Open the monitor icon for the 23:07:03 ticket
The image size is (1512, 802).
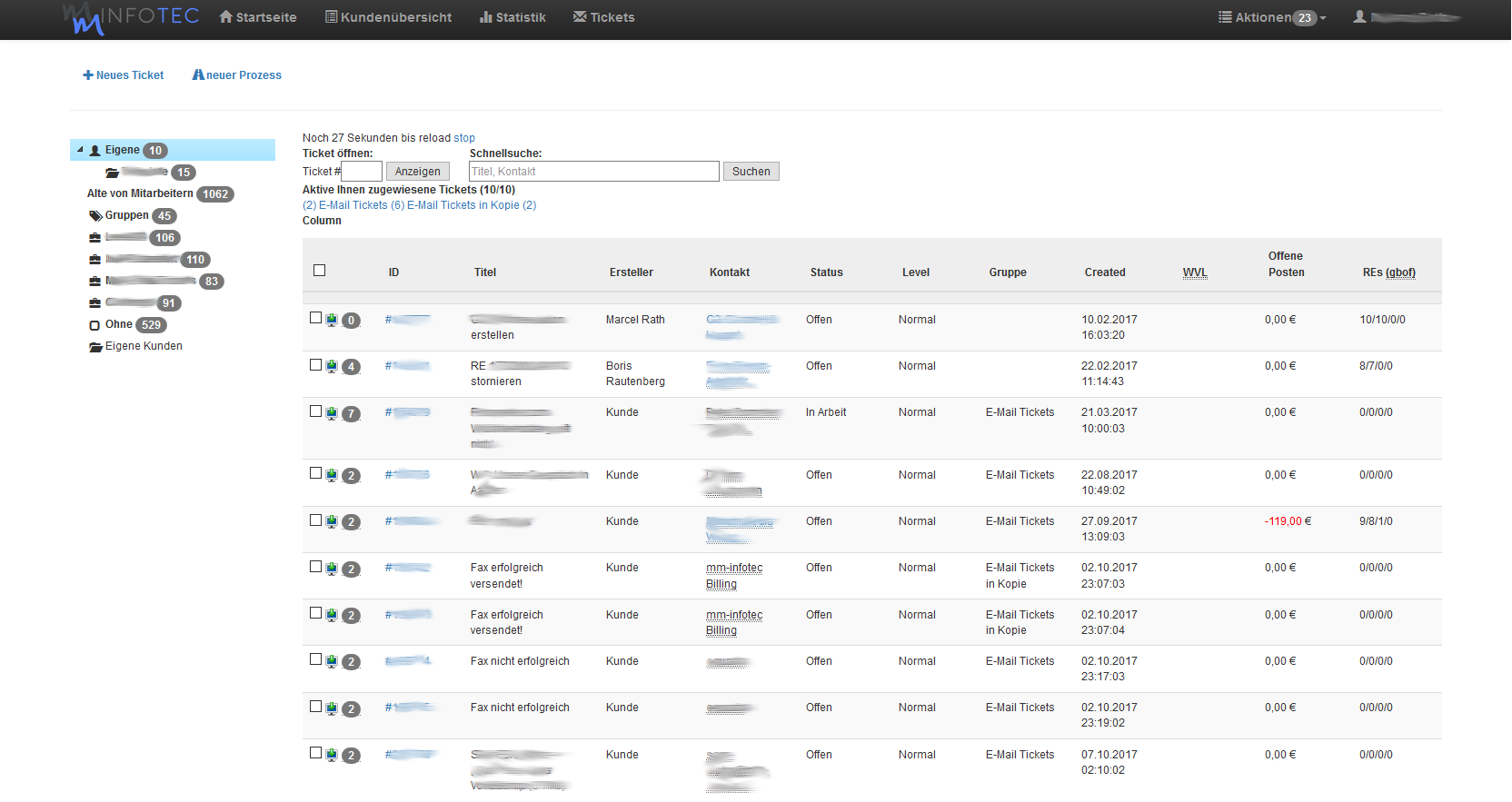332,569
